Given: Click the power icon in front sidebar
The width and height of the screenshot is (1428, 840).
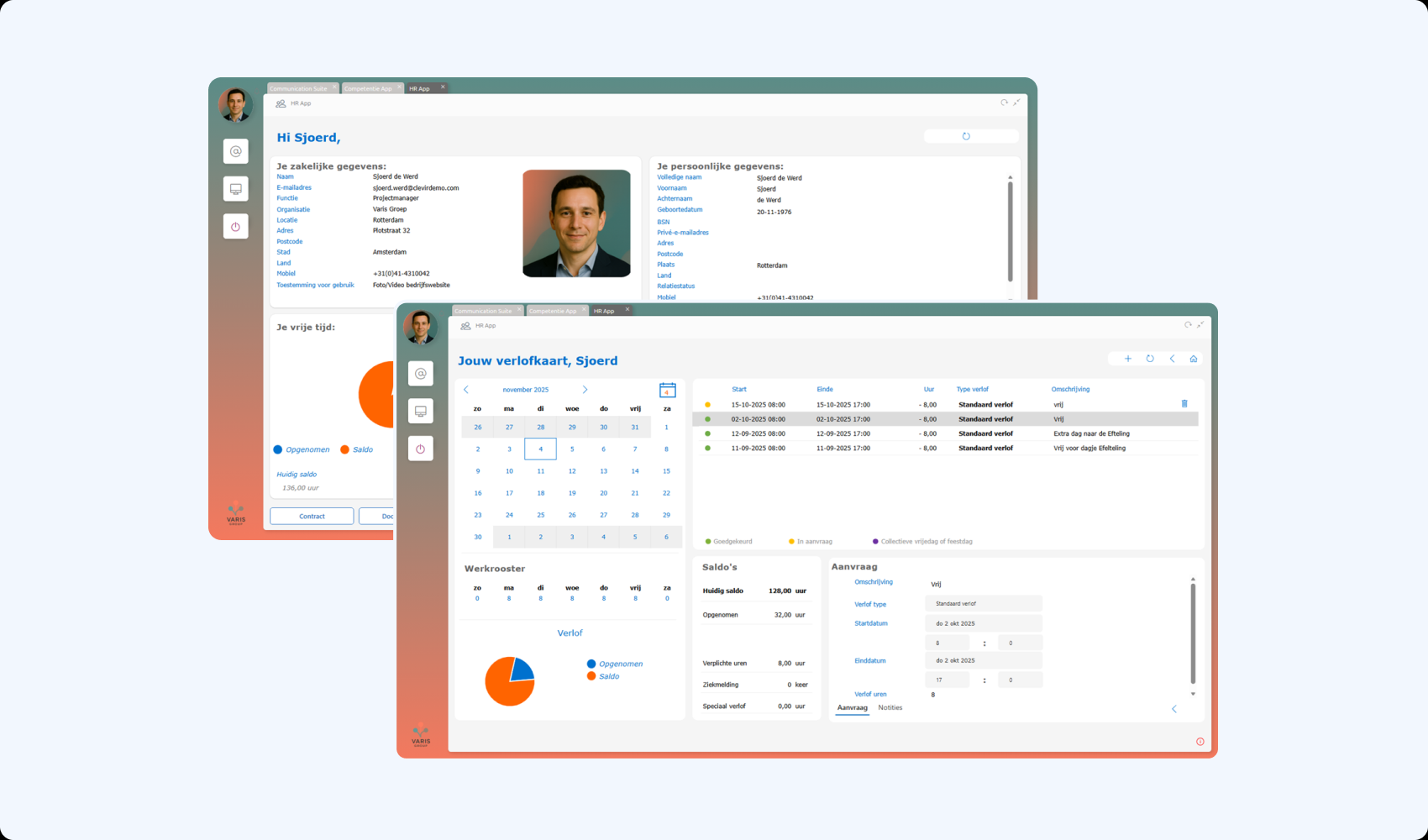Looking at the screenshot, I should (421, 449).
